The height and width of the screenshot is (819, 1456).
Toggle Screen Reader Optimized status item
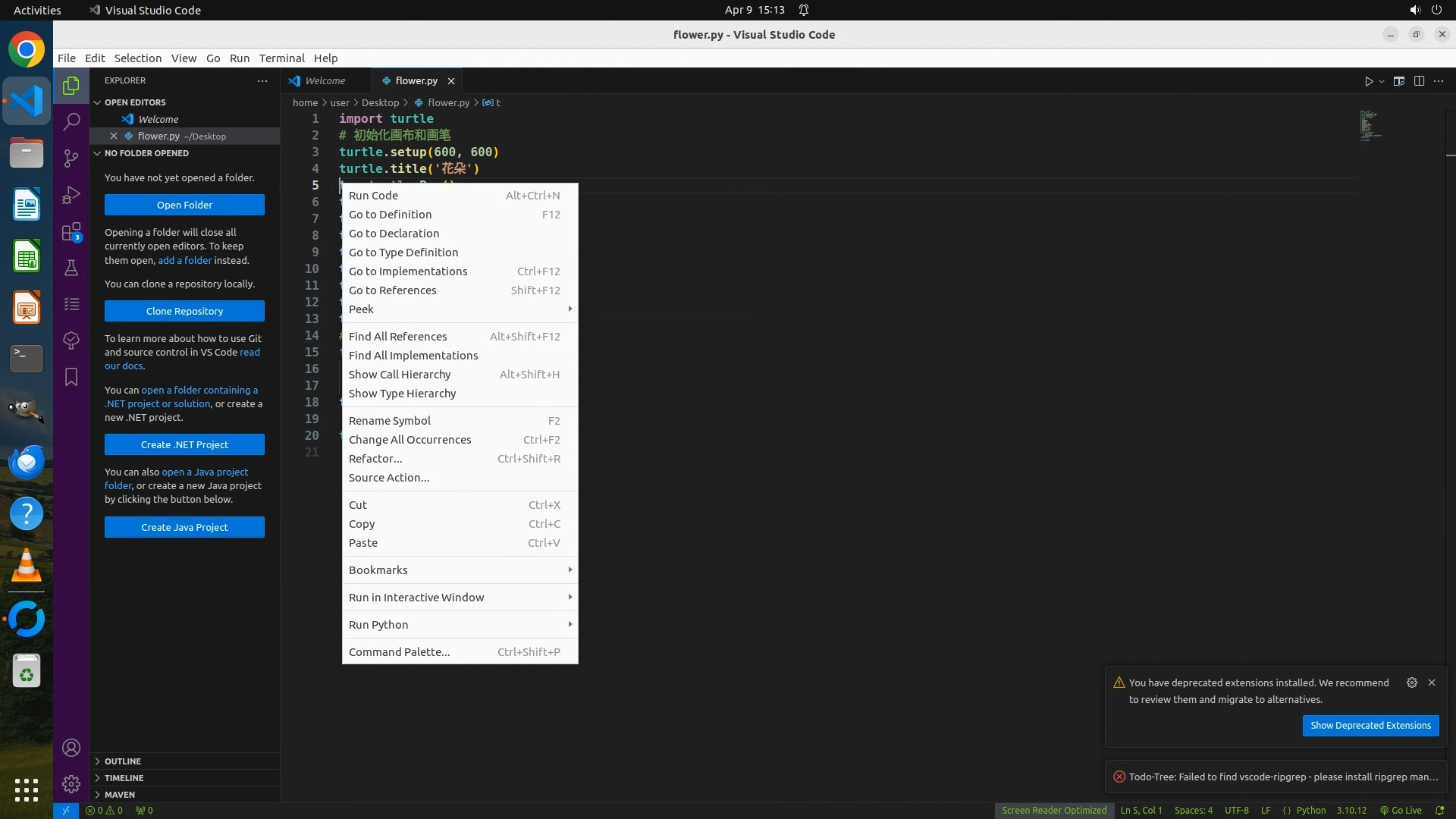[x=1053, y=810]
